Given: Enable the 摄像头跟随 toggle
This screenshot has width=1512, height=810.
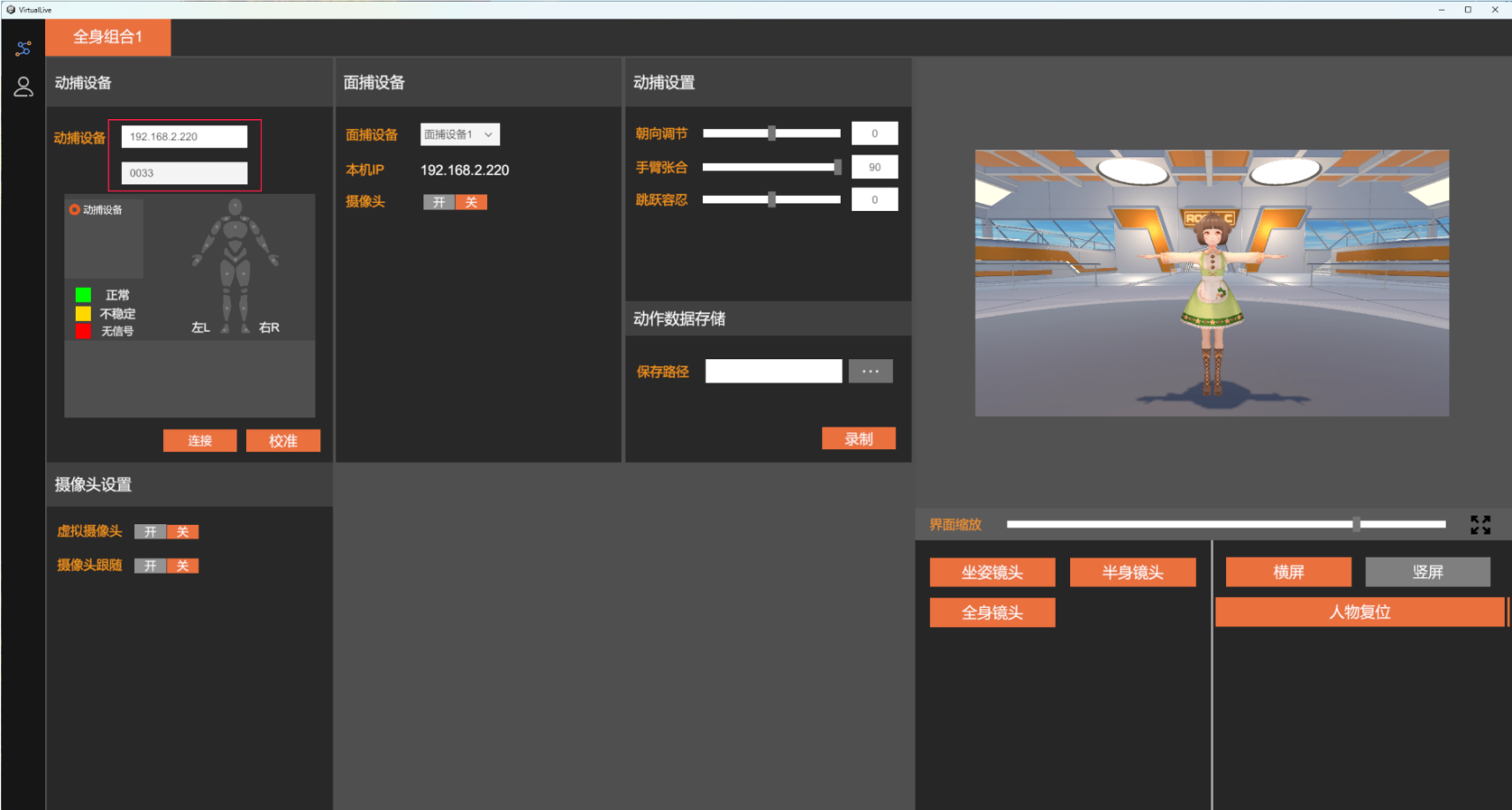Looking at the screenshot, I should (x=150, y=566).
